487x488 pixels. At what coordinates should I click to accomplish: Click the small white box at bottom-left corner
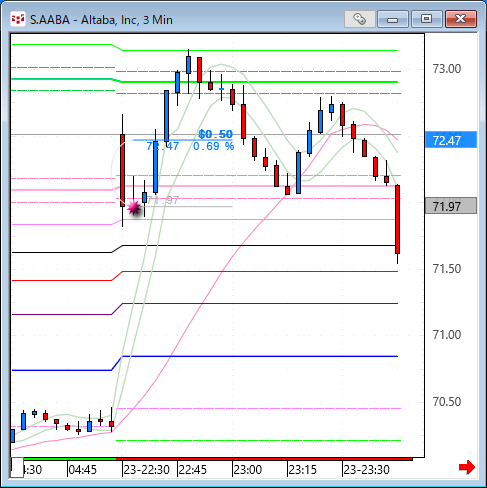click(17, 468)
